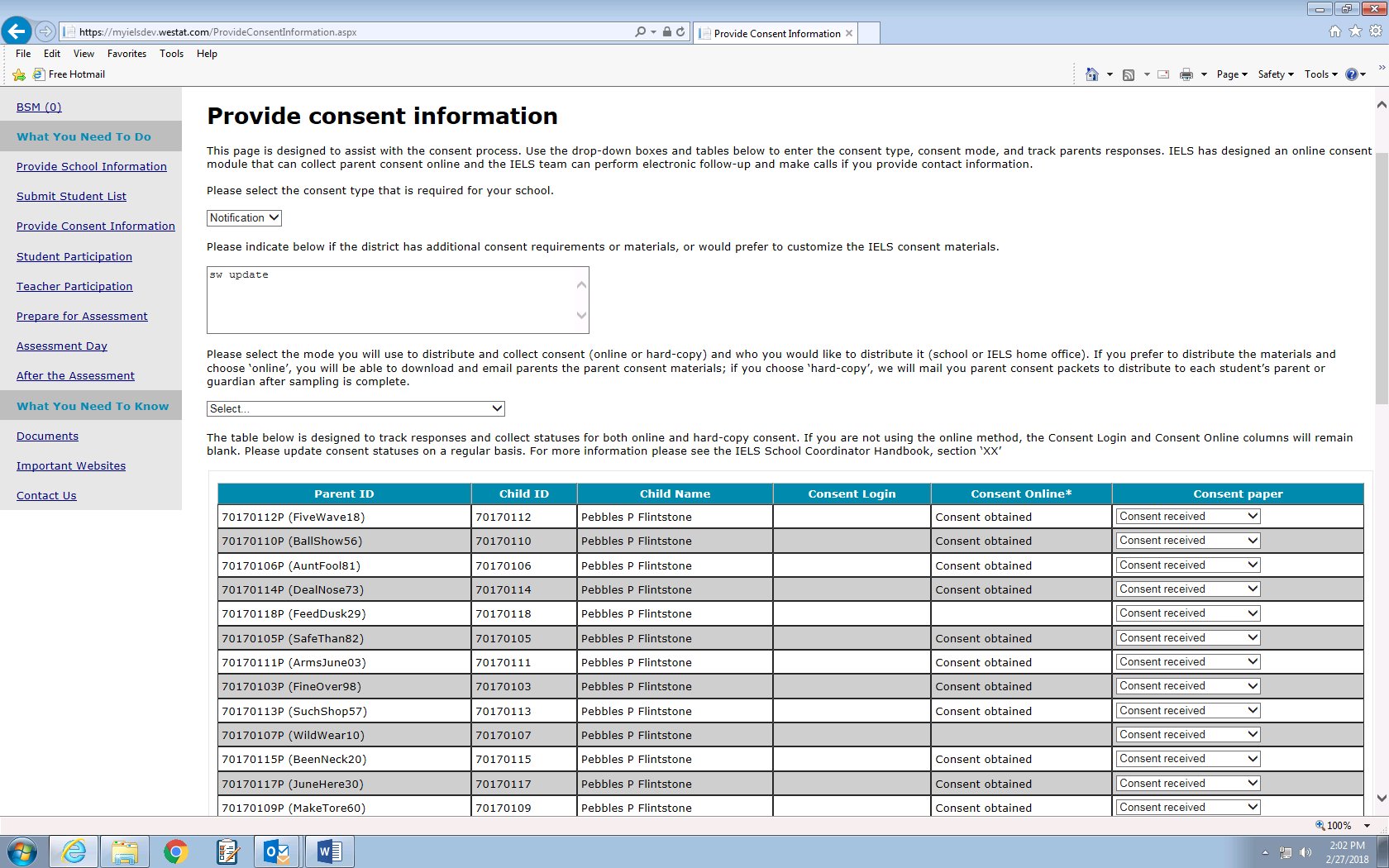This screenshot has height=868, width=1389.
Task: Open the File menu
Action: coord(23,54)
